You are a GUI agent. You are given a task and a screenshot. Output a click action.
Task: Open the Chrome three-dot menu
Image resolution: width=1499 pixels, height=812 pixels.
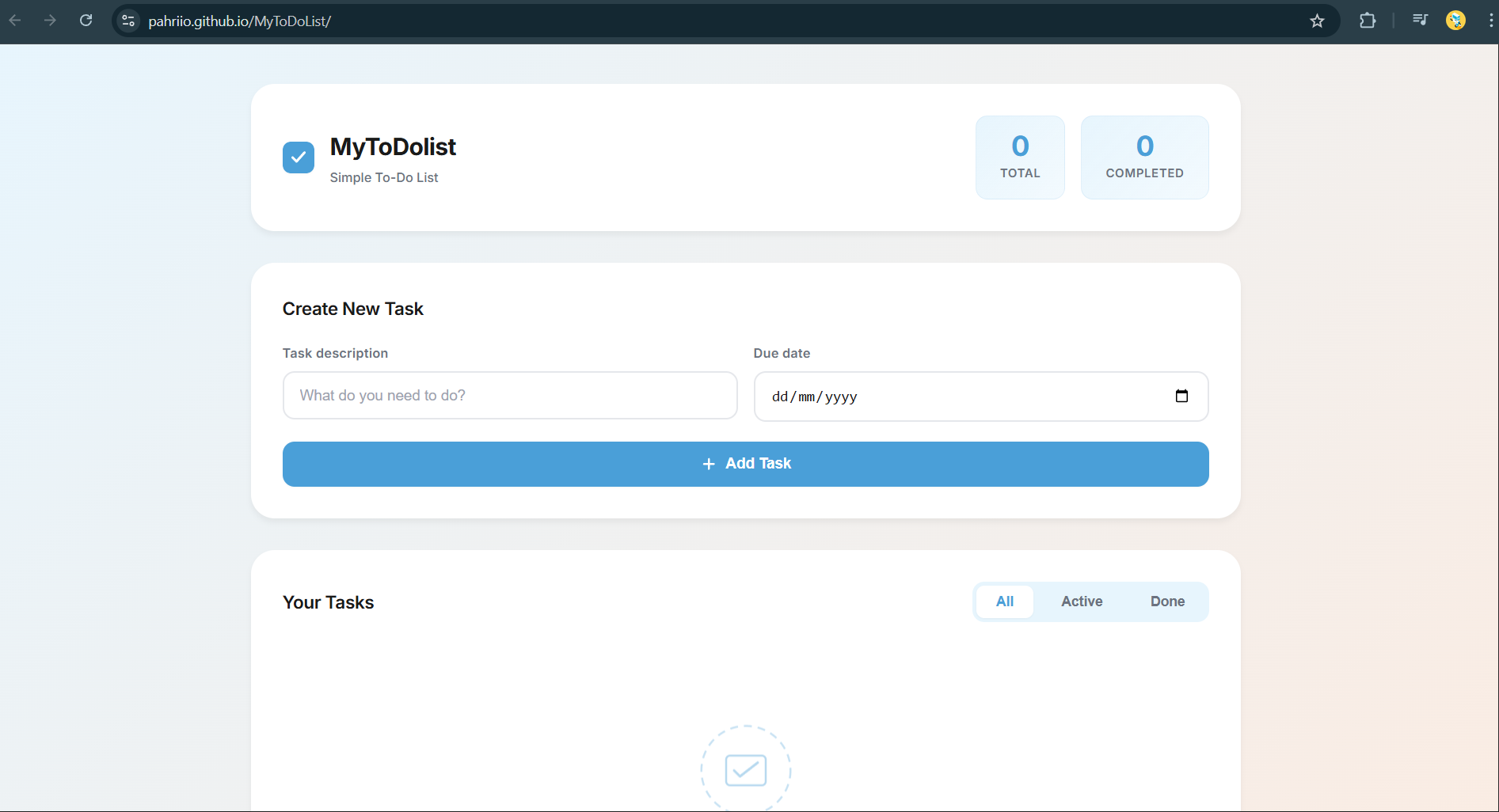(1489, 21)
